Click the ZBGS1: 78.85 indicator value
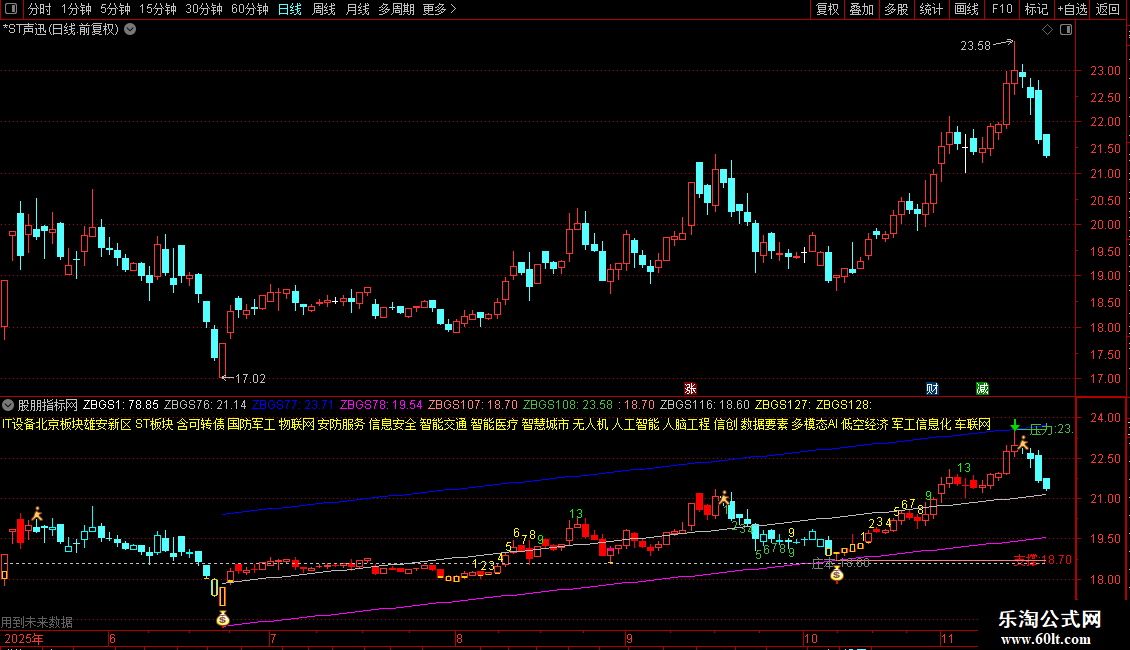This screenshot has width=1130, height=650. click(x=120, y=405)
